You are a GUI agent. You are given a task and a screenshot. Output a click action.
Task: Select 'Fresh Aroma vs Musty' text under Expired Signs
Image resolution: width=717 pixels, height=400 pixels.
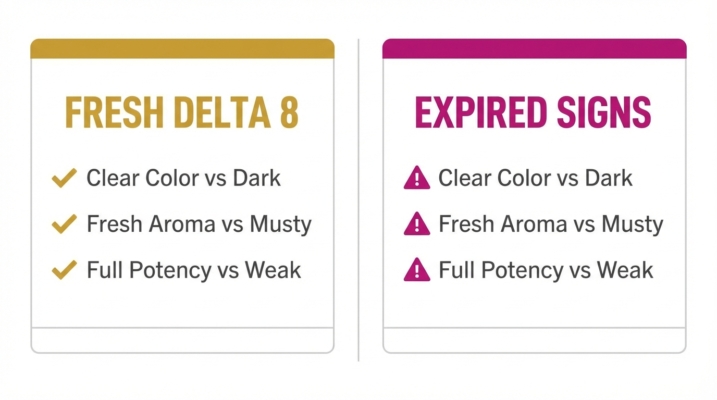click(550, 224)
